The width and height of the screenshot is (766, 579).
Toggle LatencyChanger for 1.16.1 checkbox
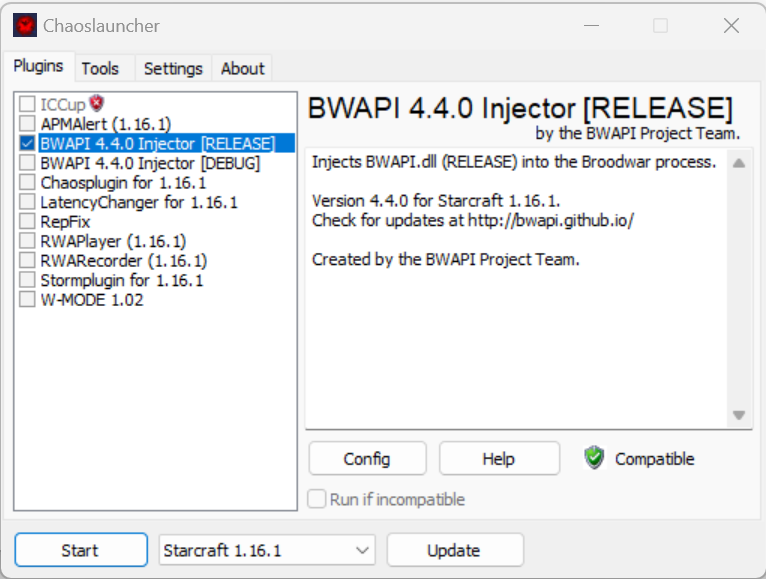pyautogui.click(x=27, y=202)
